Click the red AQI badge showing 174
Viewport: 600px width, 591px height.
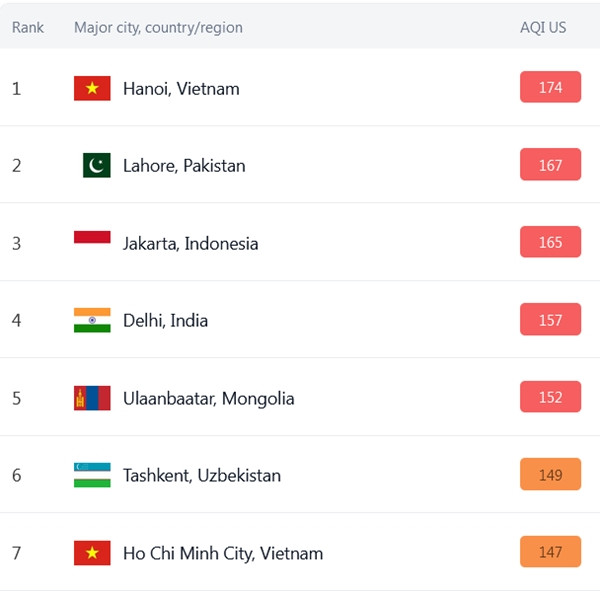(x=550, y=87)
